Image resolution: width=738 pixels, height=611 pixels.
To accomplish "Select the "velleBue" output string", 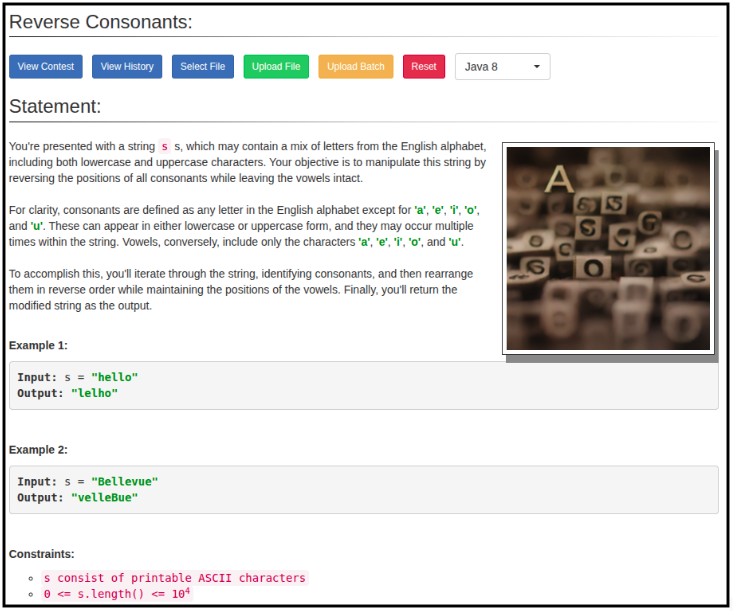I will 104,497.
